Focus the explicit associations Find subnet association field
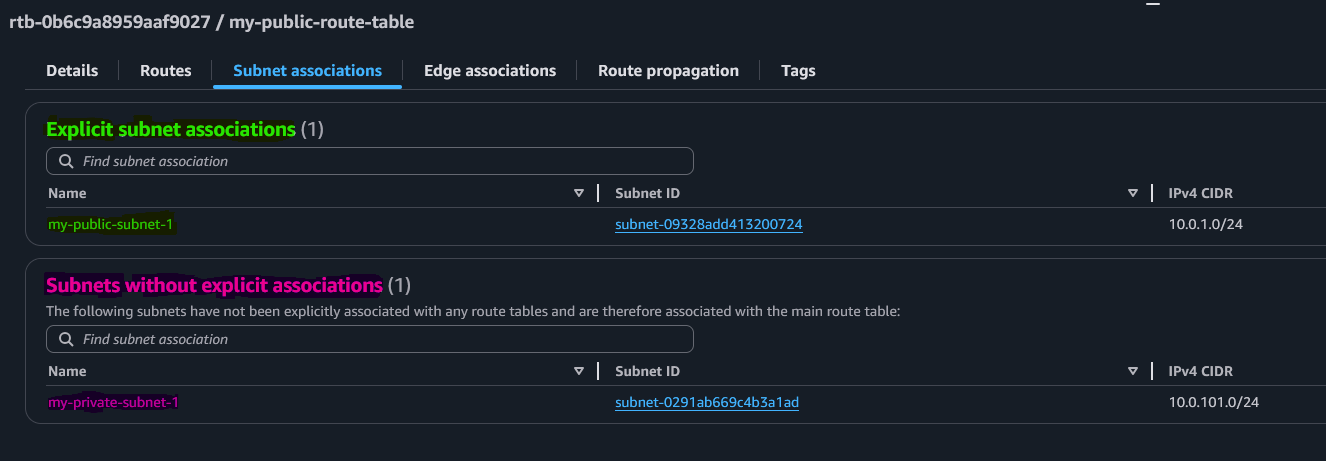This screenshot has height=461, width=1326. click(380, 161)
